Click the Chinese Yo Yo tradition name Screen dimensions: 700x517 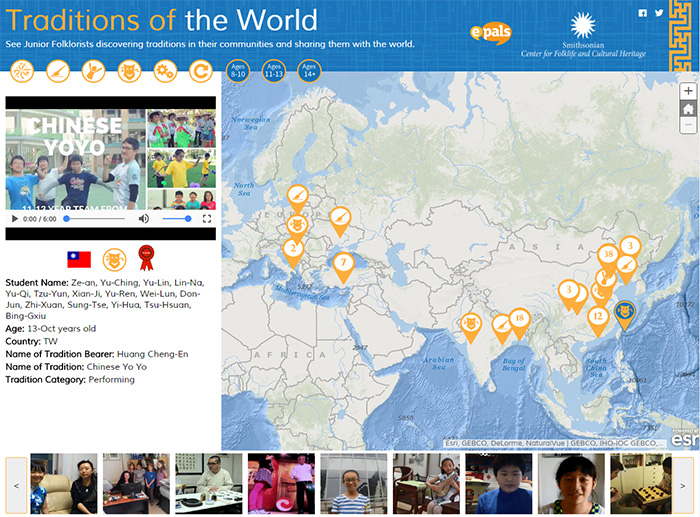tap(117, 367)
